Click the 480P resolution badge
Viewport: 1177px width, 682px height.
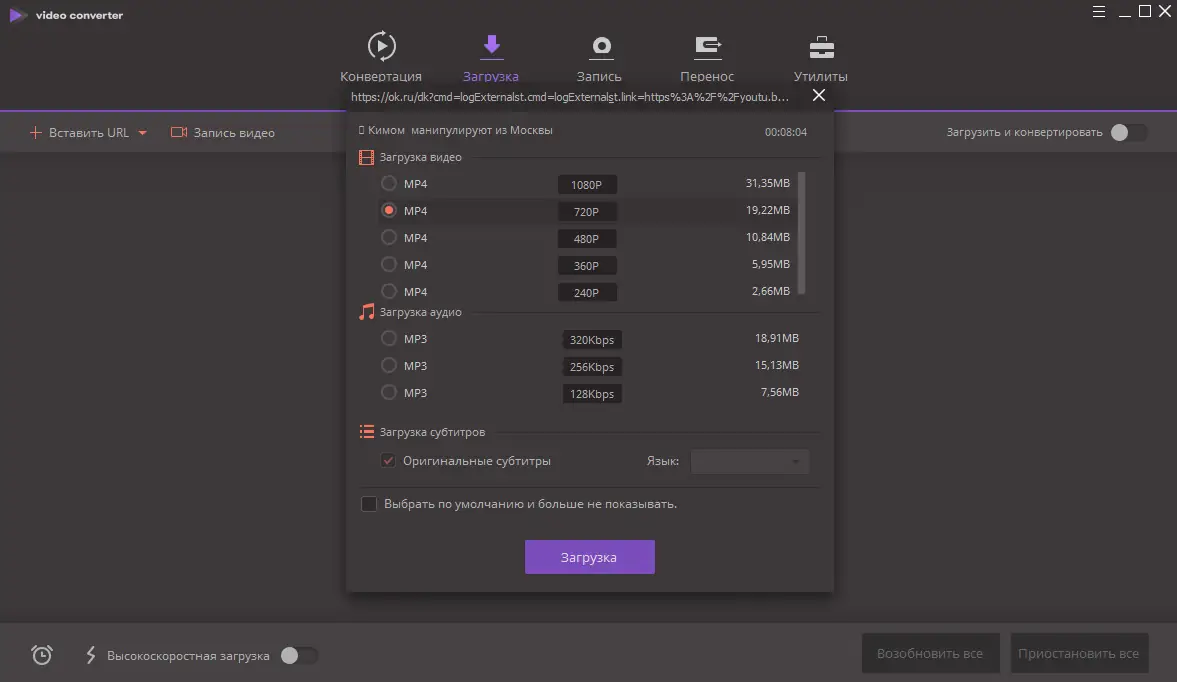(587, 239)
